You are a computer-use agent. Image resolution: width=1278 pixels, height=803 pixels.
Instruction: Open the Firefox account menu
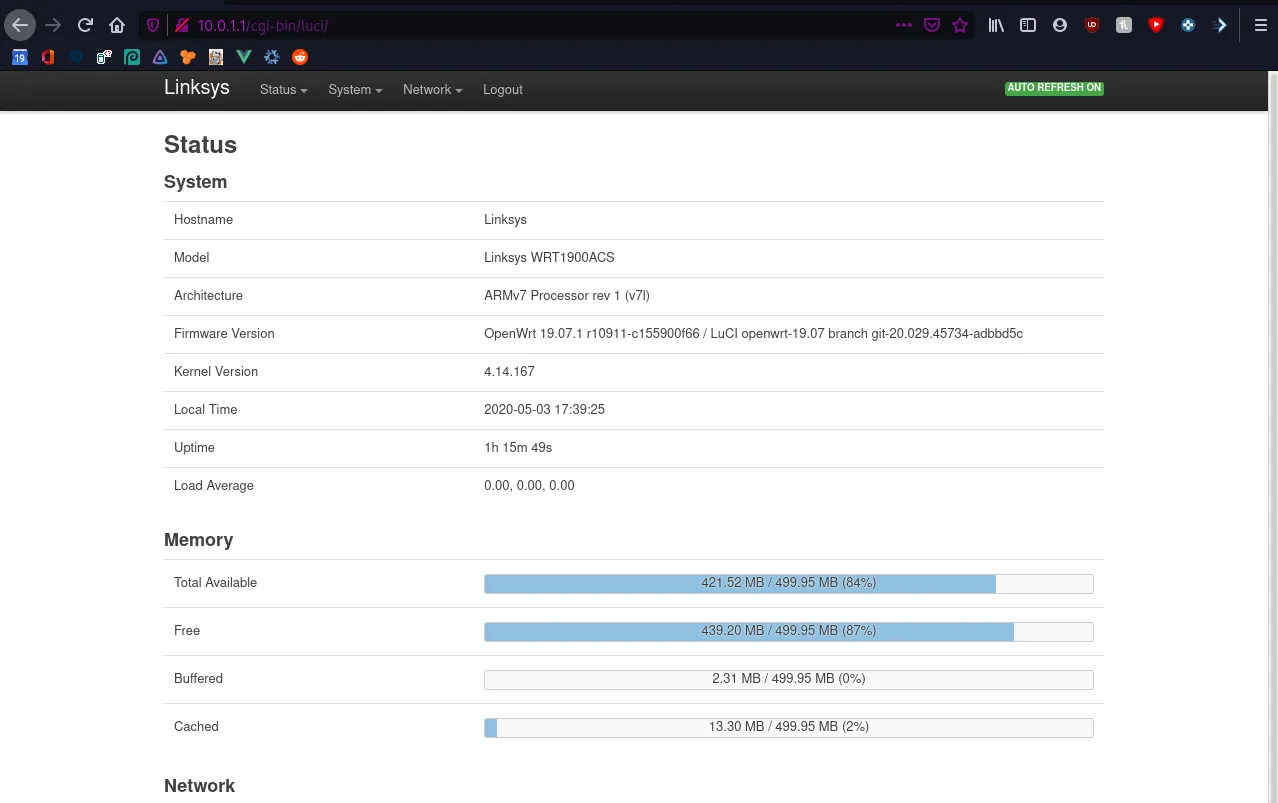pyautogui.click(x=1060, y=25)
